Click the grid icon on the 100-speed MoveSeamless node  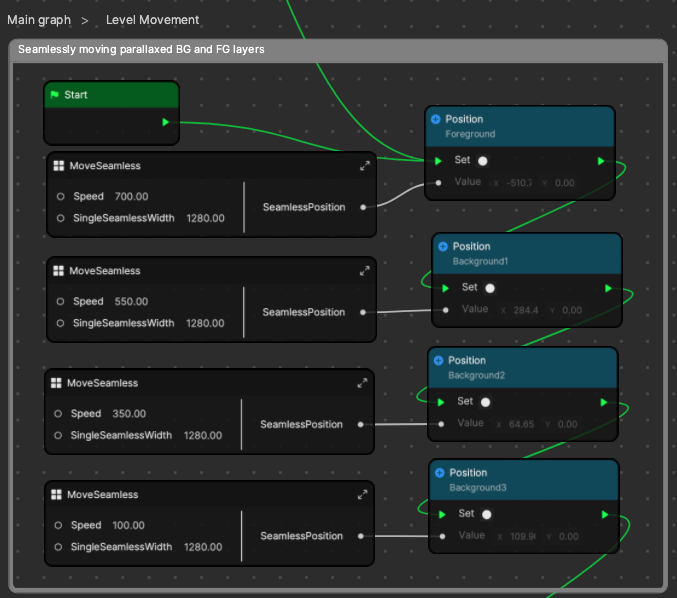pyautogui.click(x=56, y=495)
